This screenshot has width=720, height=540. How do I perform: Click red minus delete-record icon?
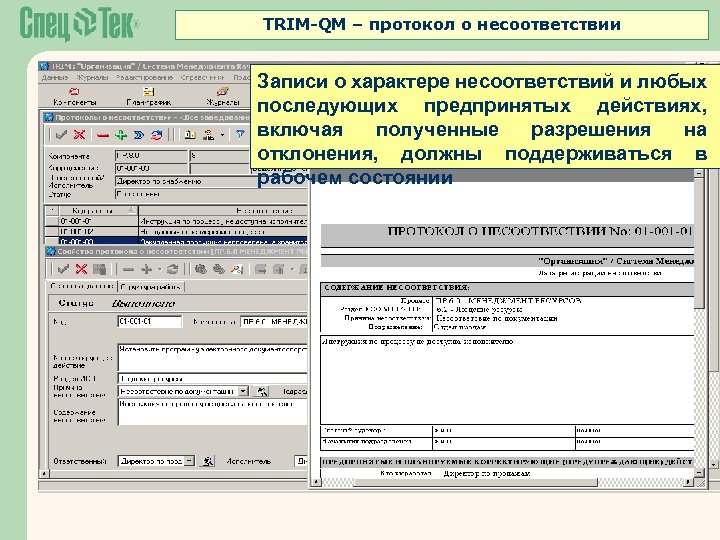(103, 135)
